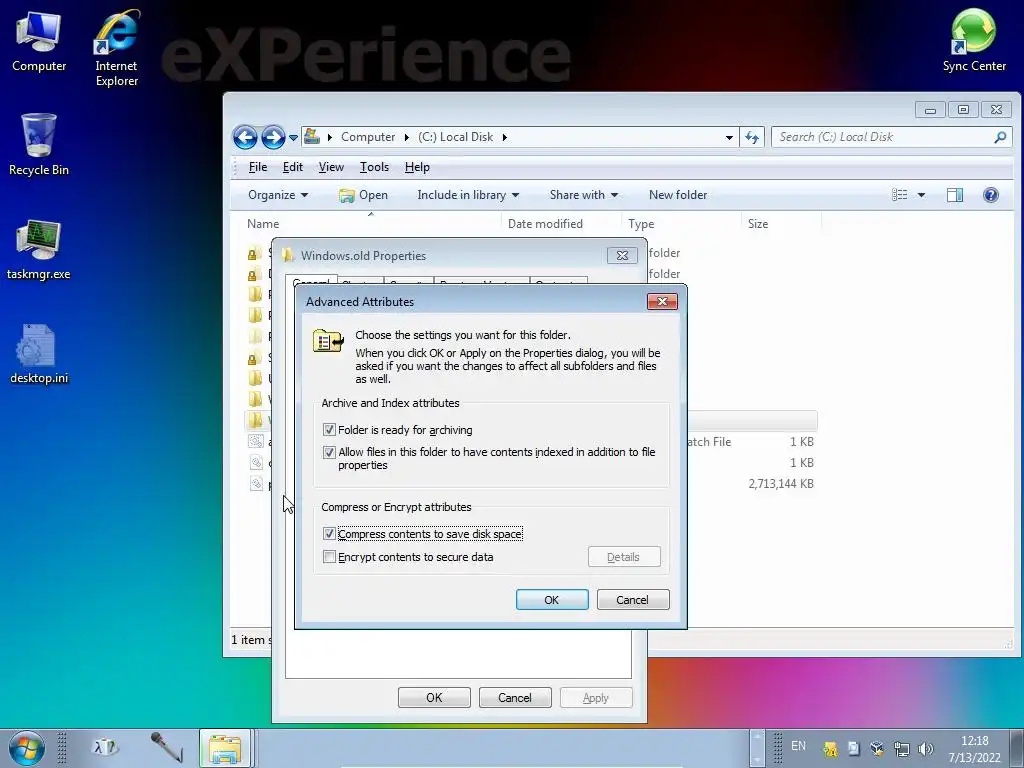1024x768 pixels.
Task: Close the Advanced Attributes dialog
Action: coord(662,301)
